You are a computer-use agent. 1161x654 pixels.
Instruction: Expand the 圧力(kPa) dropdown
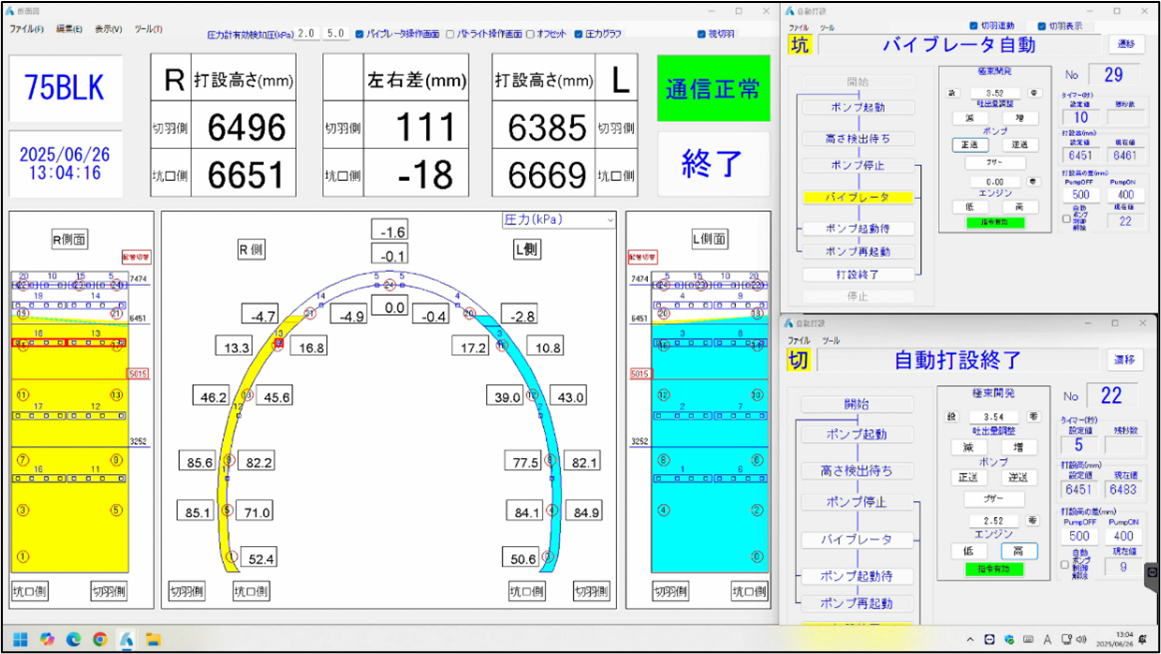pos(609,220)
